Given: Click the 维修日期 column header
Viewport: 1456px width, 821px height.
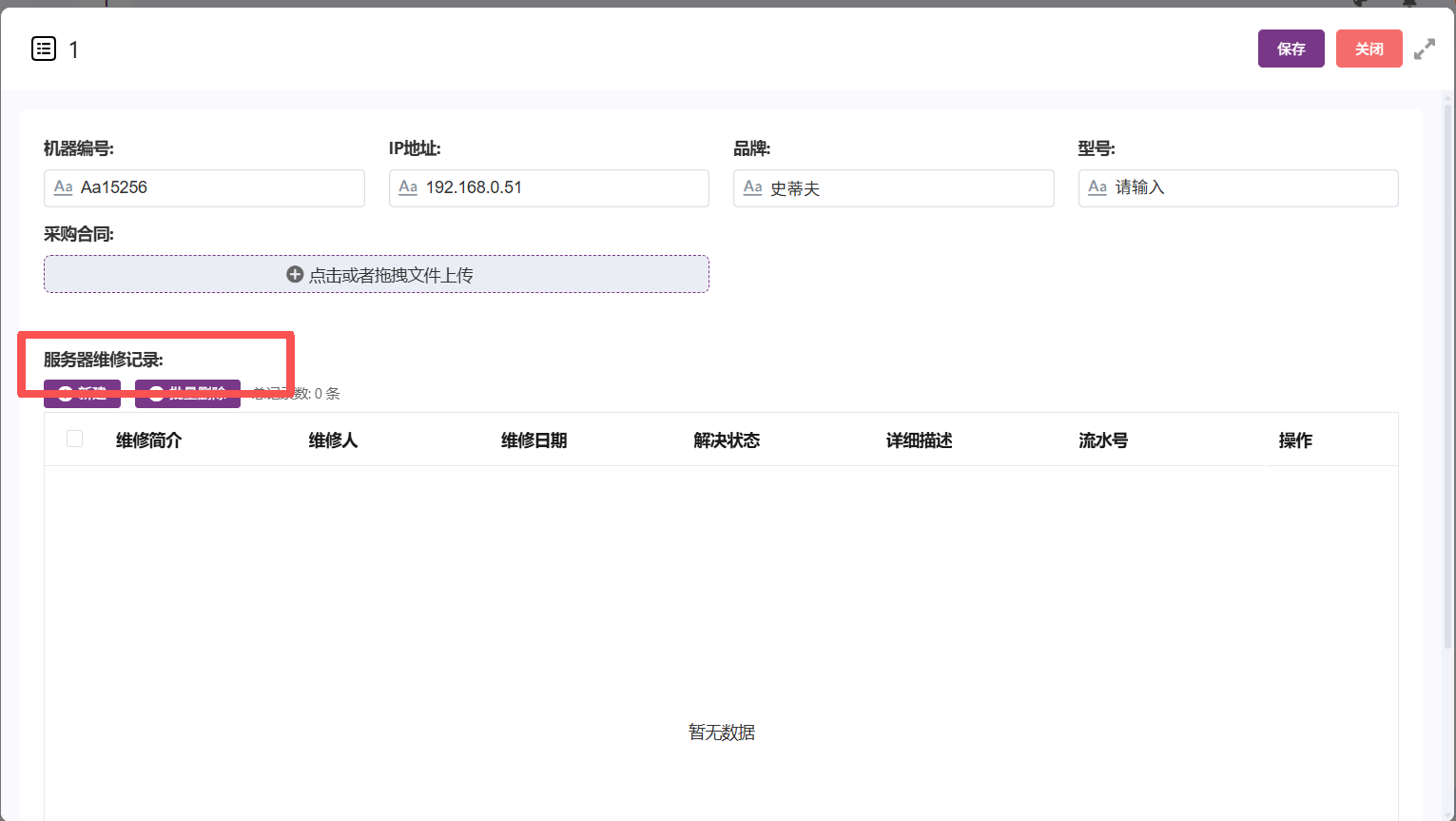Looking at the screenshot, I should [534, 440].
